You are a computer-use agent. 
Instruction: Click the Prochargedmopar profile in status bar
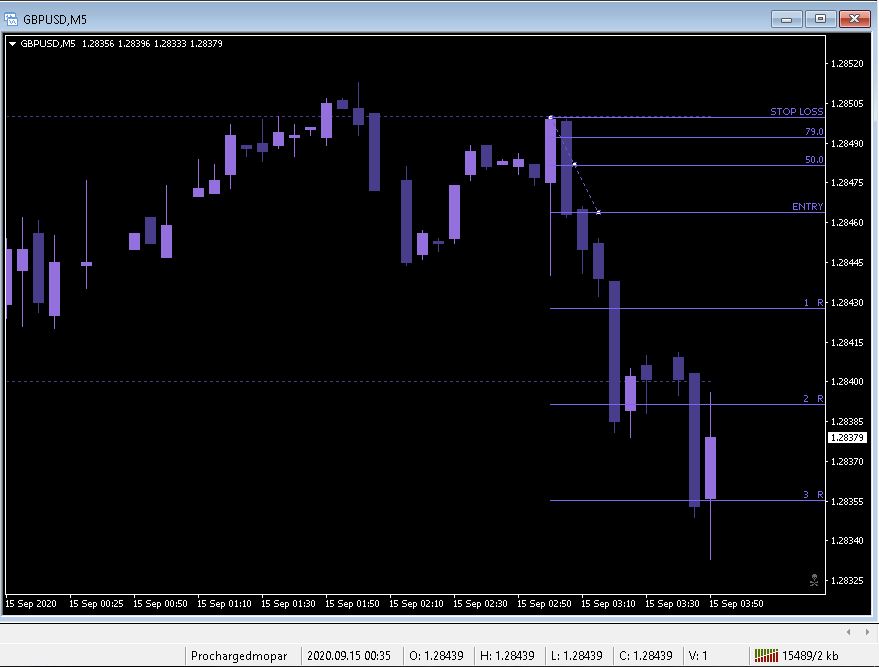[x=239, y=656]
